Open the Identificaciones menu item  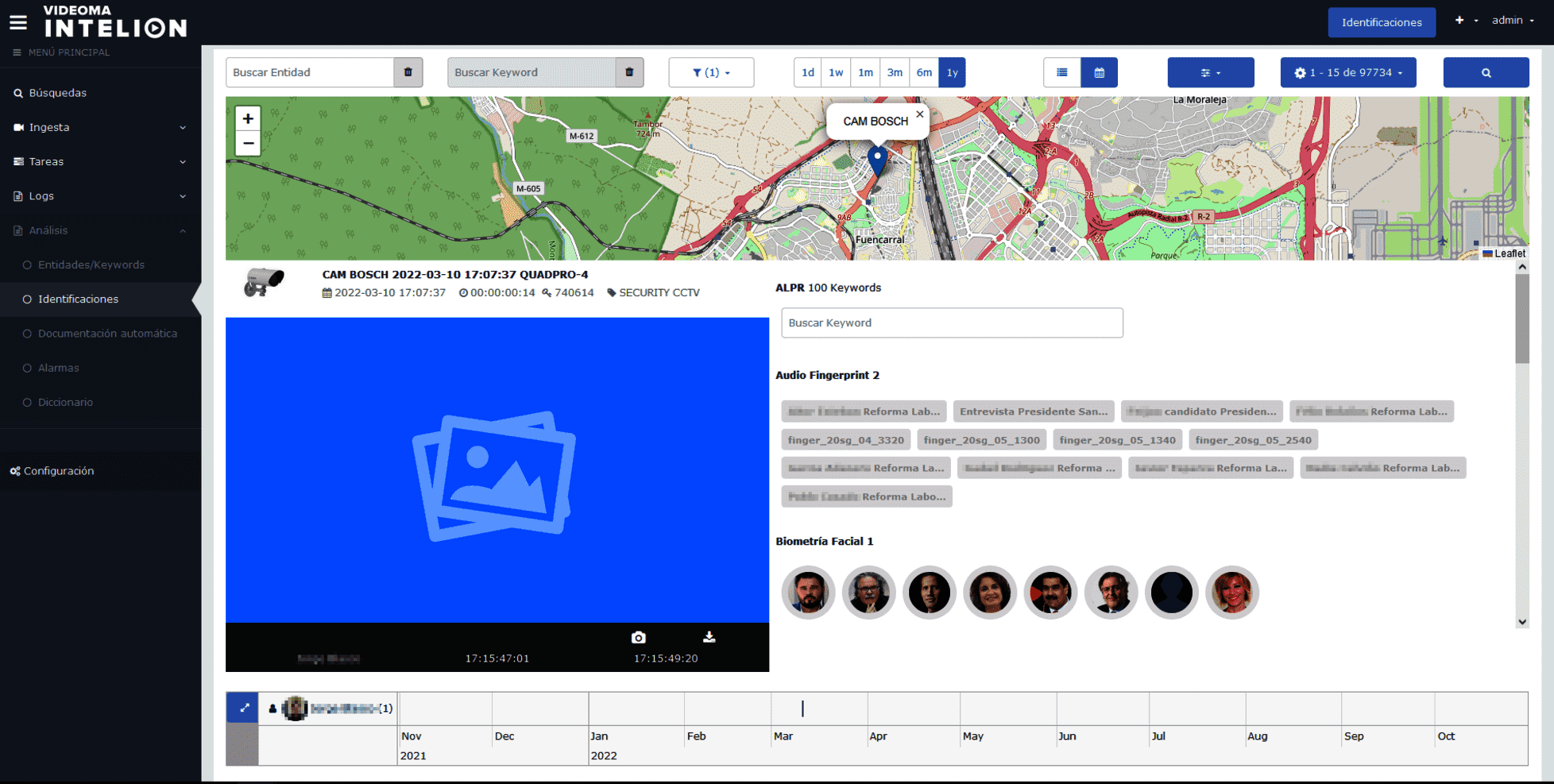click(77, 299)
